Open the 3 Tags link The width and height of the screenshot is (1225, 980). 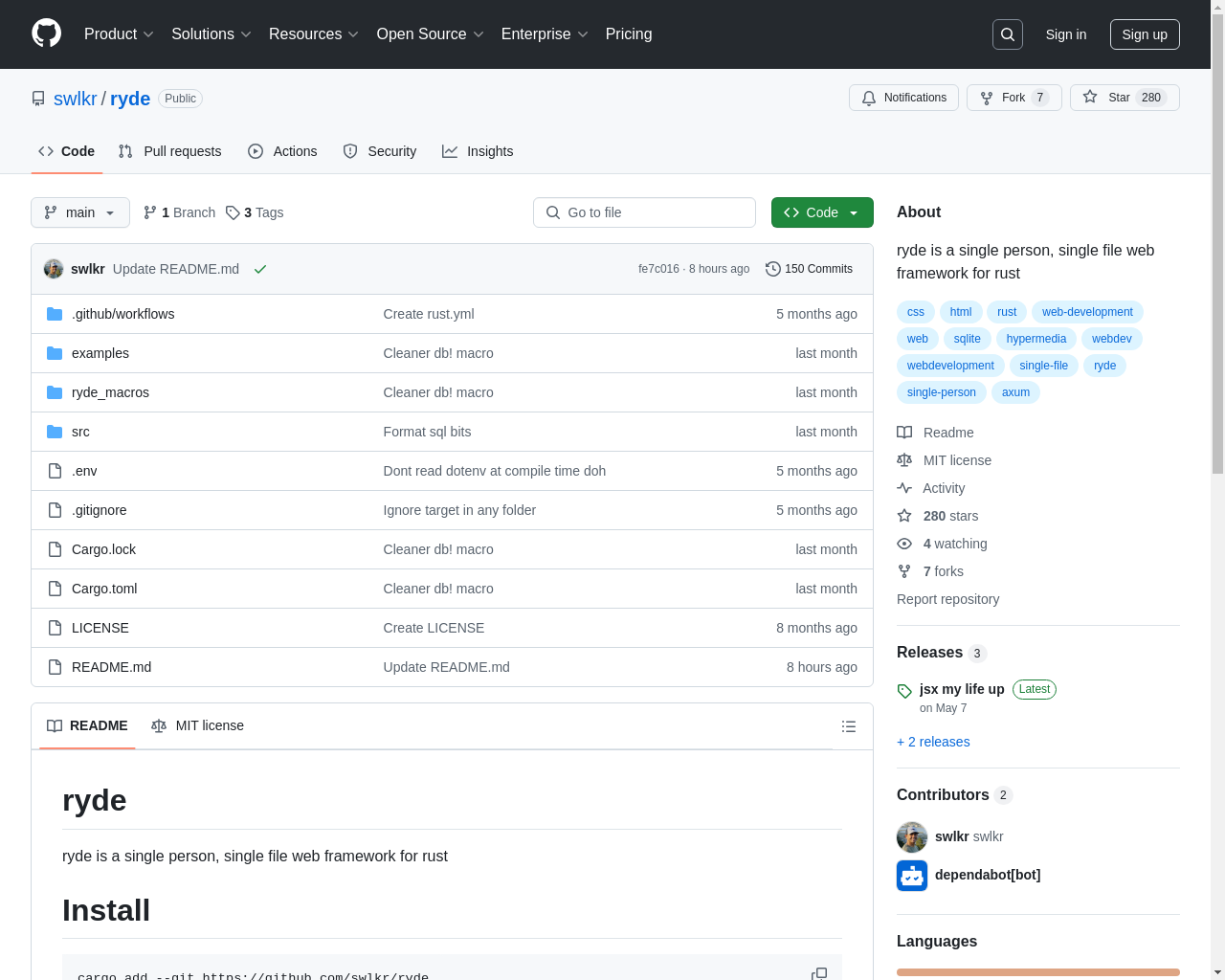pos(255,212)
